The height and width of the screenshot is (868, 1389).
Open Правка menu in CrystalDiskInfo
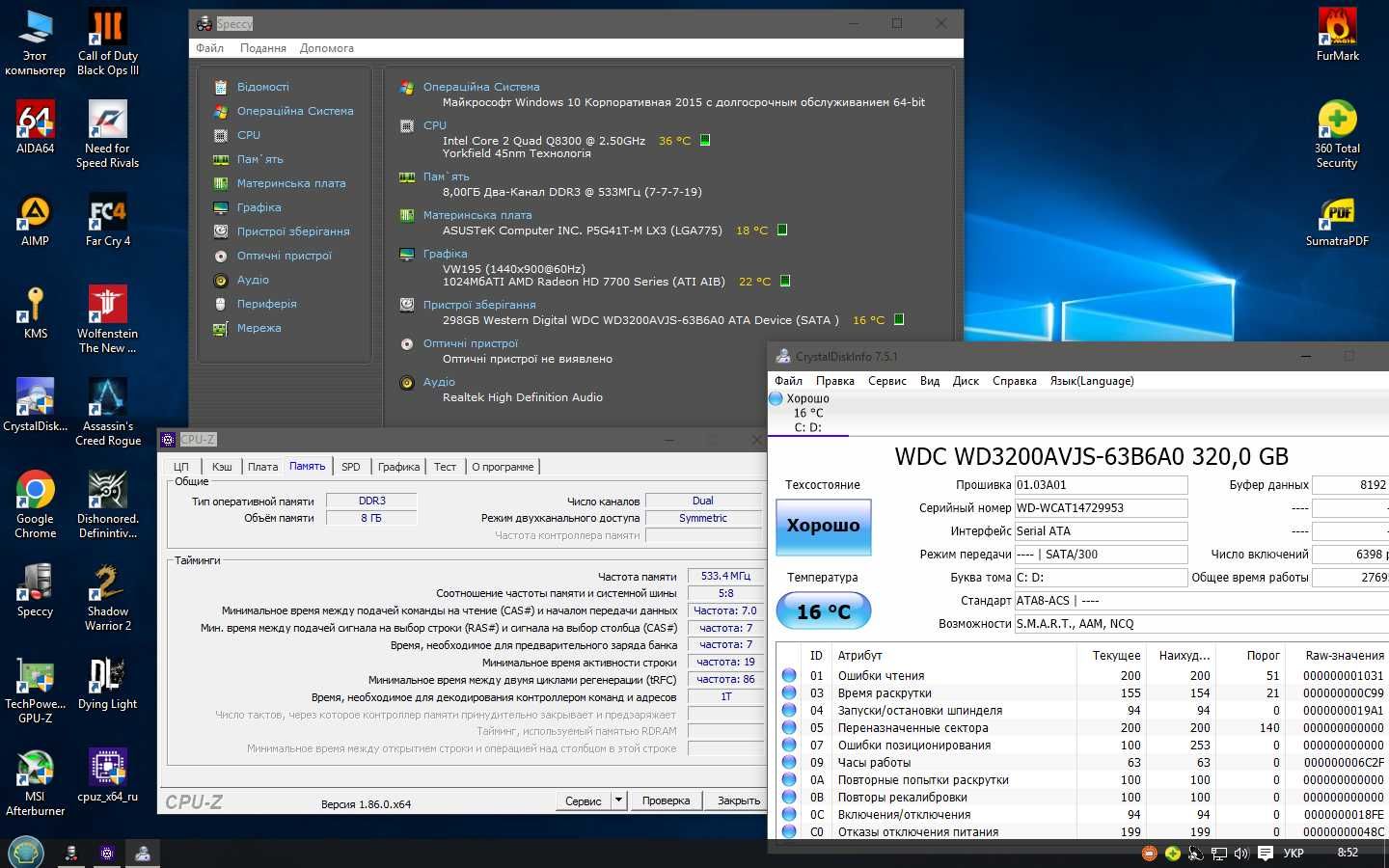tap(835, 381)
